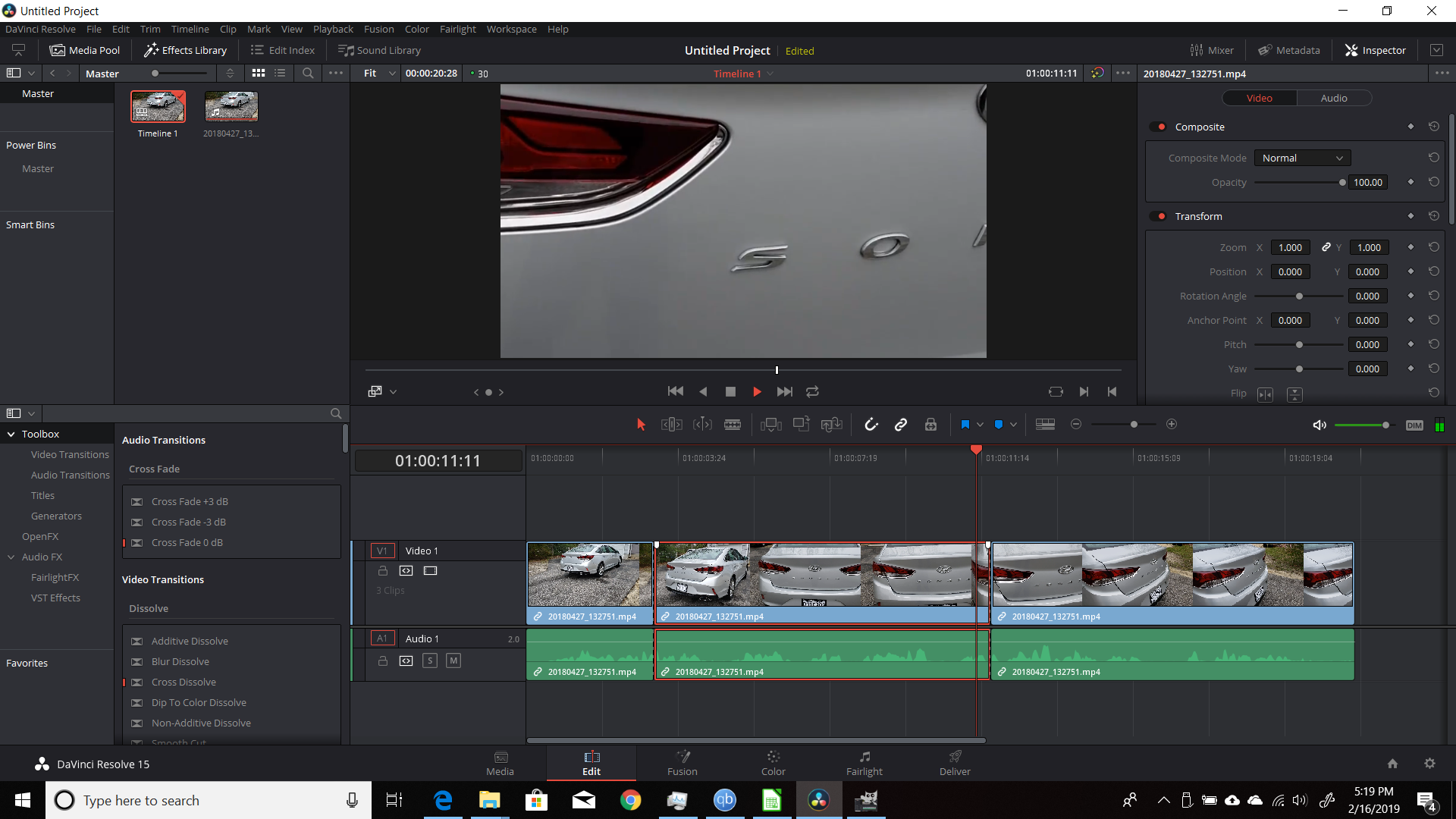The image size is (1456, 819).
Task: Open the Media Pool panel
Action: [x=85, y=50]
